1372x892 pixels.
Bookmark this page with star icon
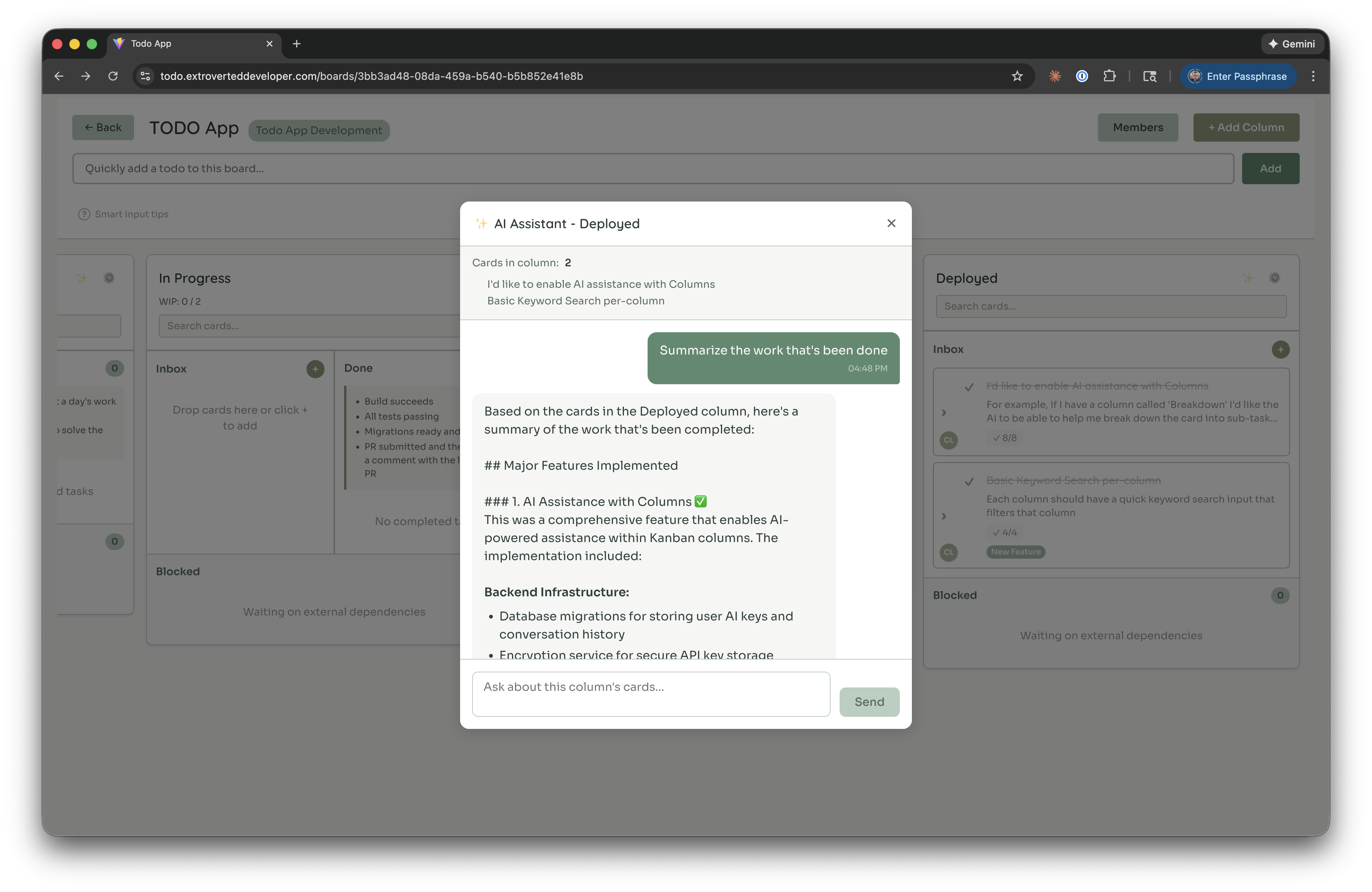click(1017, 76)
